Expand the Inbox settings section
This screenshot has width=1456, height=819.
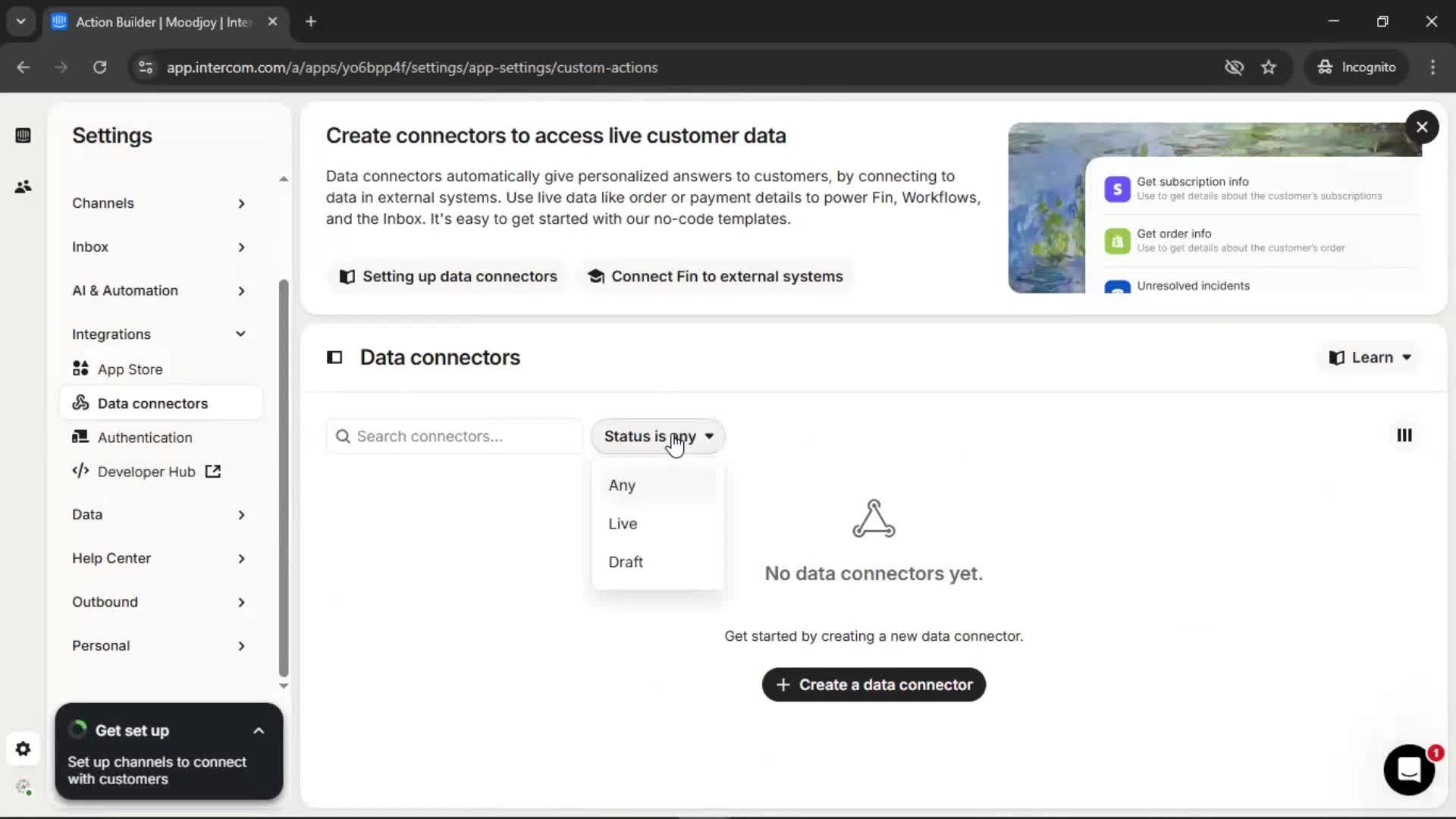click(159, 247)
